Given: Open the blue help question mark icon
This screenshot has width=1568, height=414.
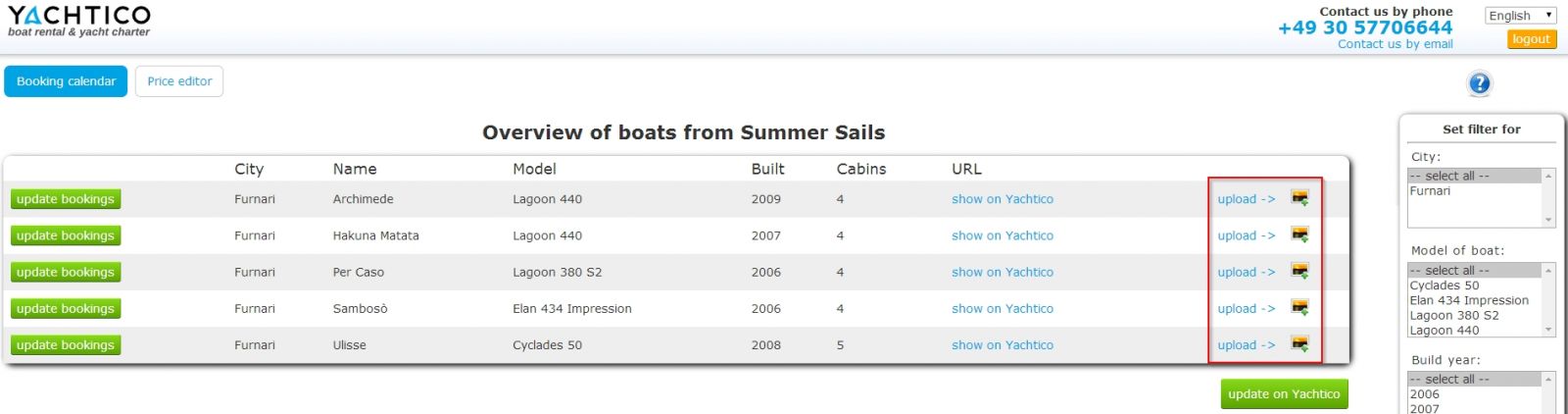Looking at the screenshot, I should pyautogui.click(x=1480, y=84).
